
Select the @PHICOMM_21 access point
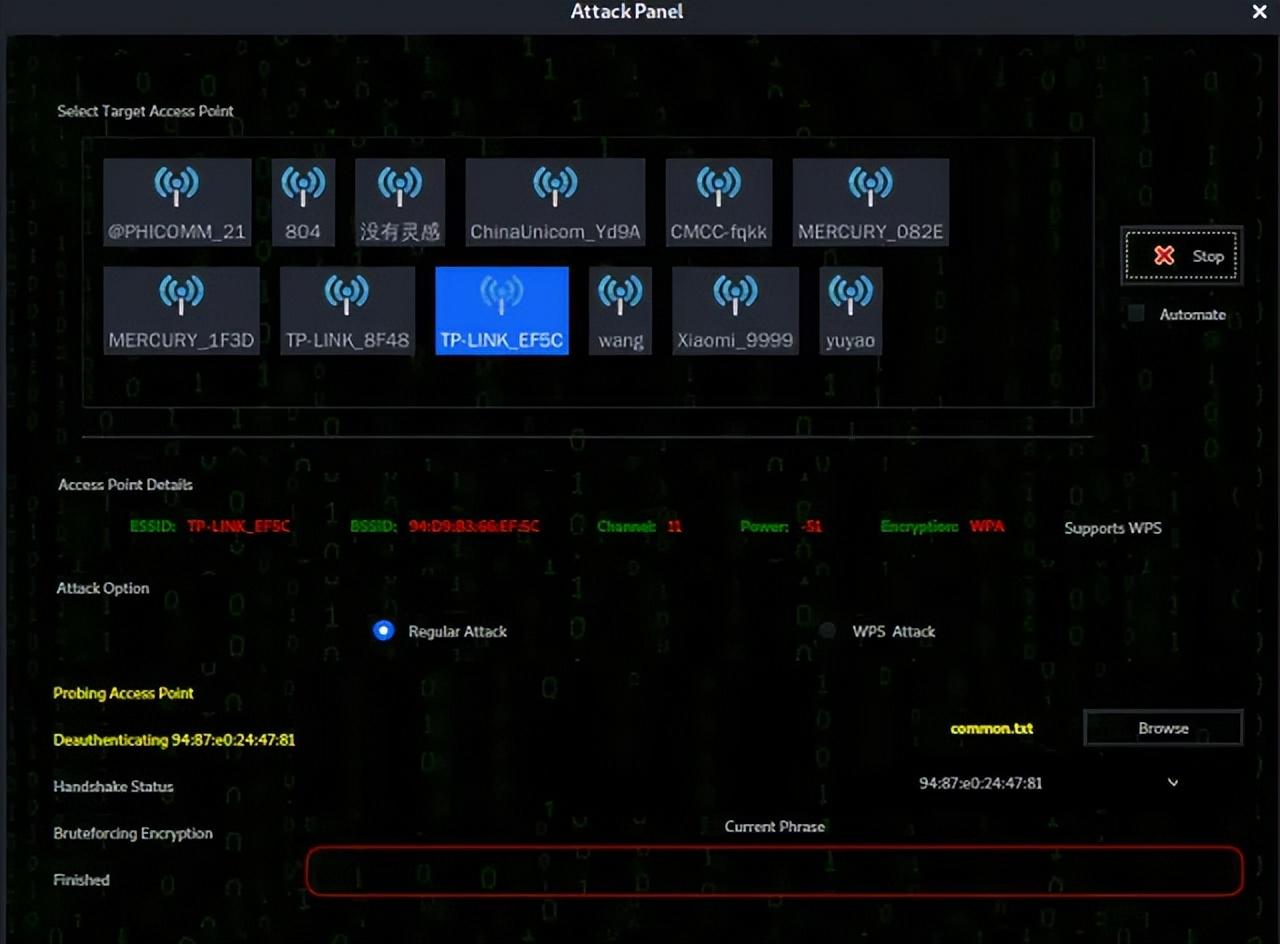(x=177, y=202)
